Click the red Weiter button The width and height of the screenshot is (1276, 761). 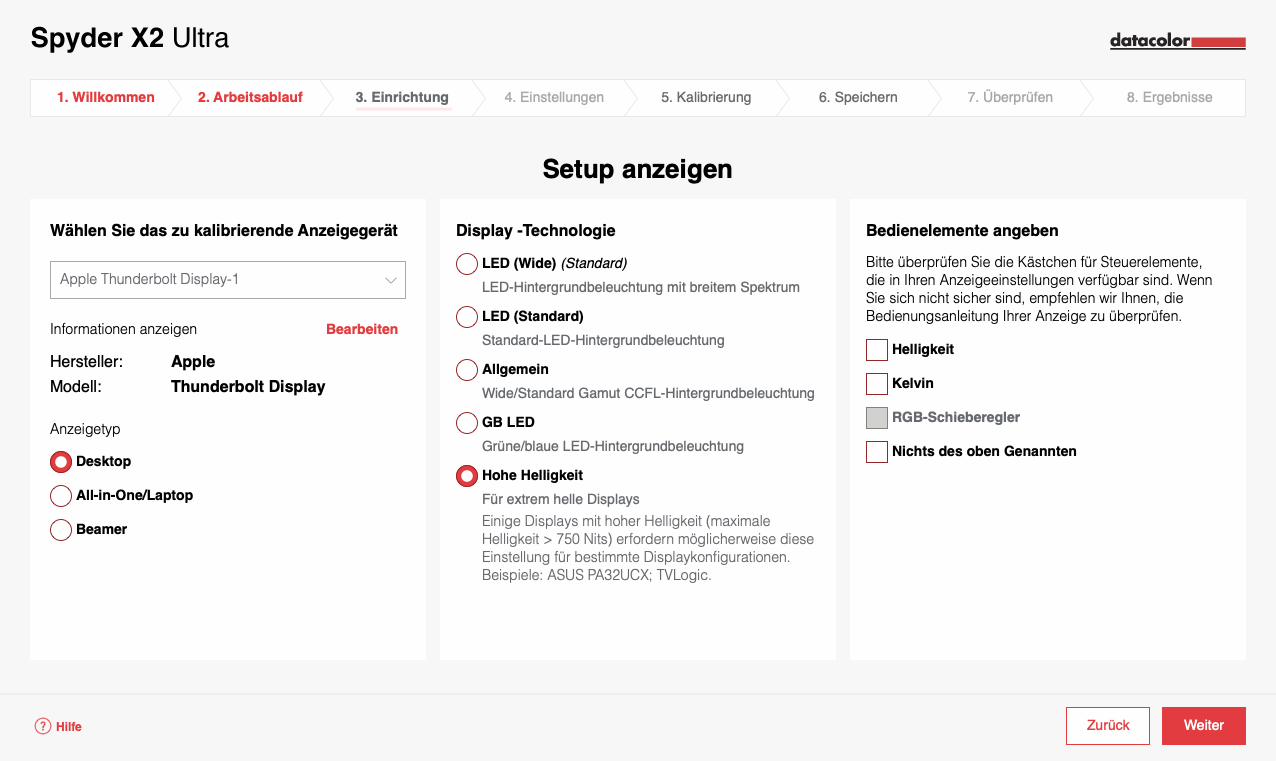click(1204, 726)
